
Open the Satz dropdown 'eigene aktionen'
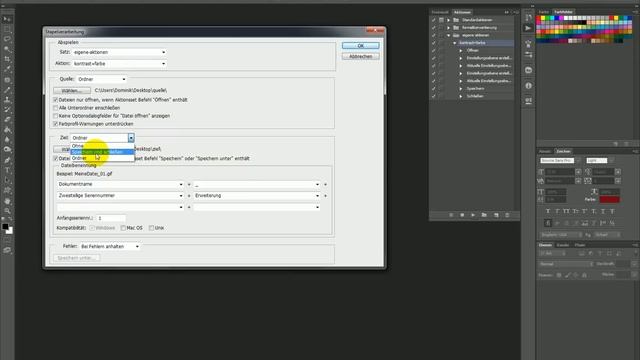120,52
